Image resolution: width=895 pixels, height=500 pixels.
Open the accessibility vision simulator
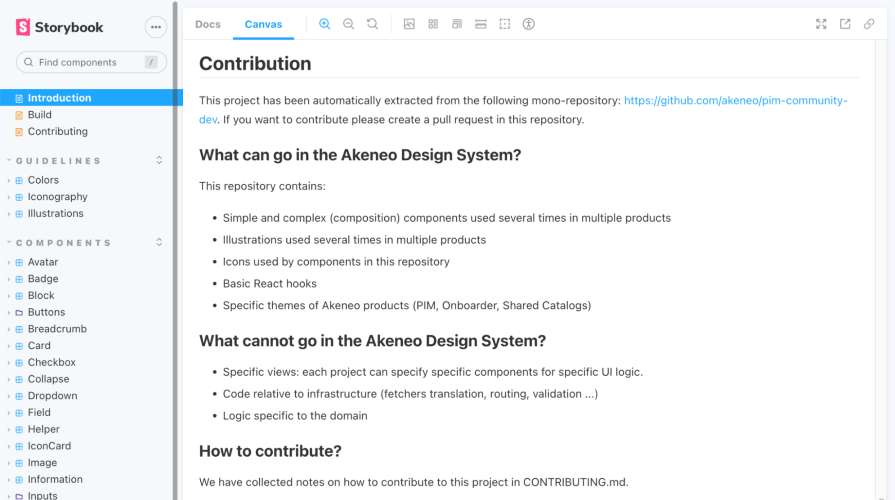click(x=529, y=24)
